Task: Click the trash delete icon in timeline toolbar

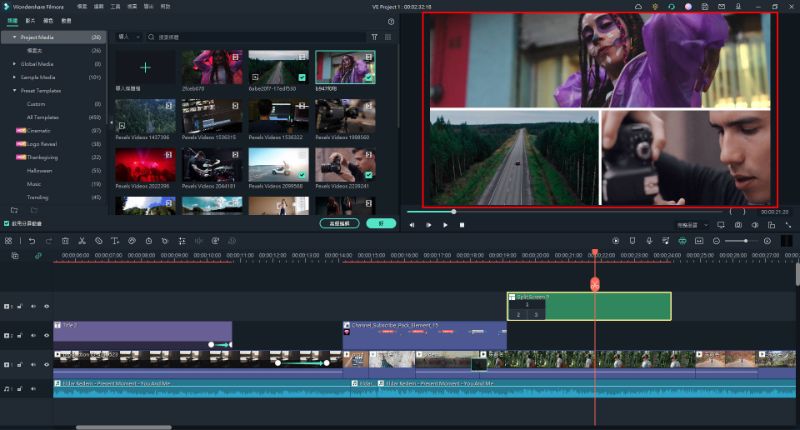Action: pos(65,241)
